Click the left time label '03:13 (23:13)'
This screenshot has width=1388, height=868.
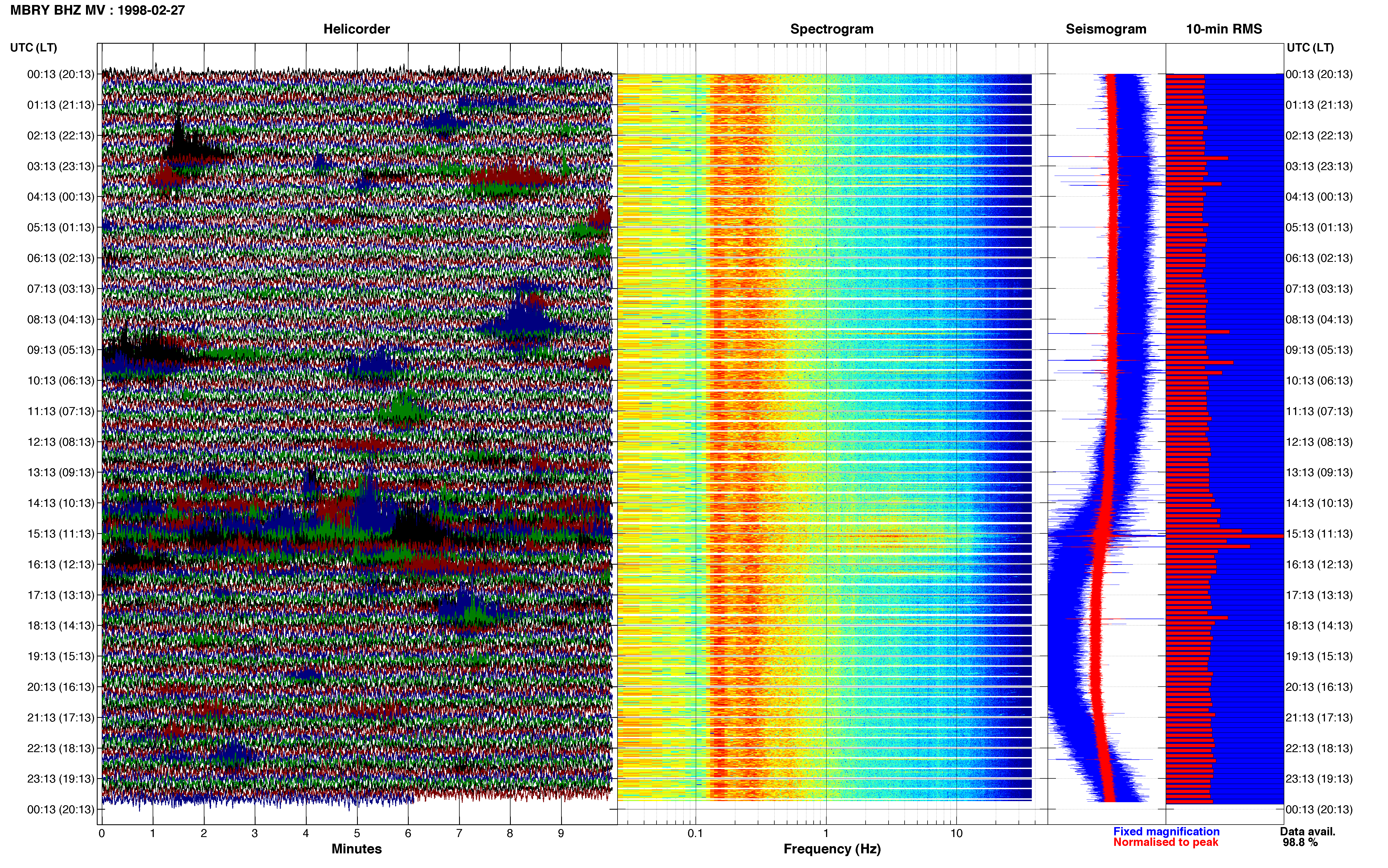[x=61, y=166]
